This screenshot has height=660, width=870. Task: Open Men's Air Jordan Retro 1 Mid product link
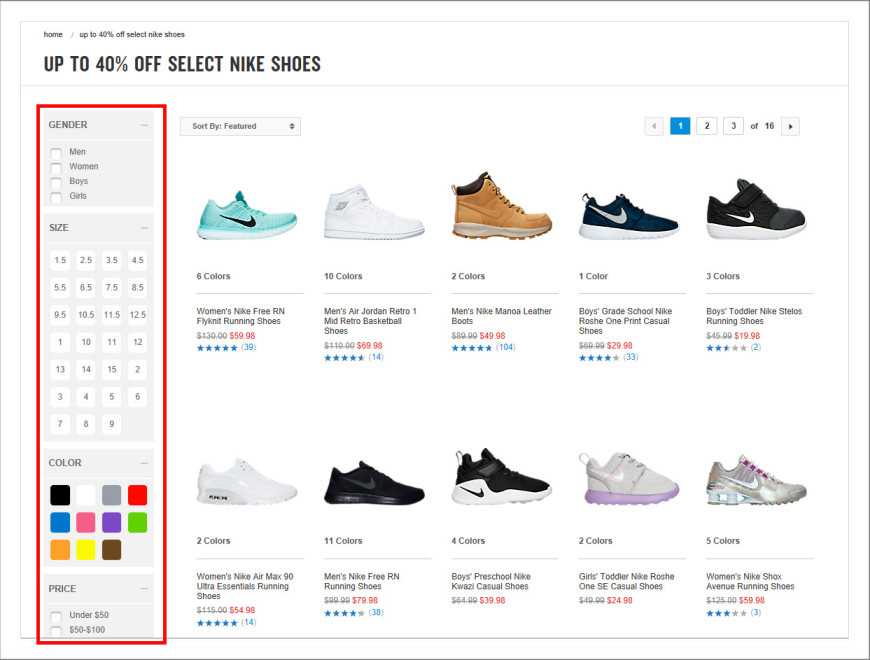tap(370, 321)
